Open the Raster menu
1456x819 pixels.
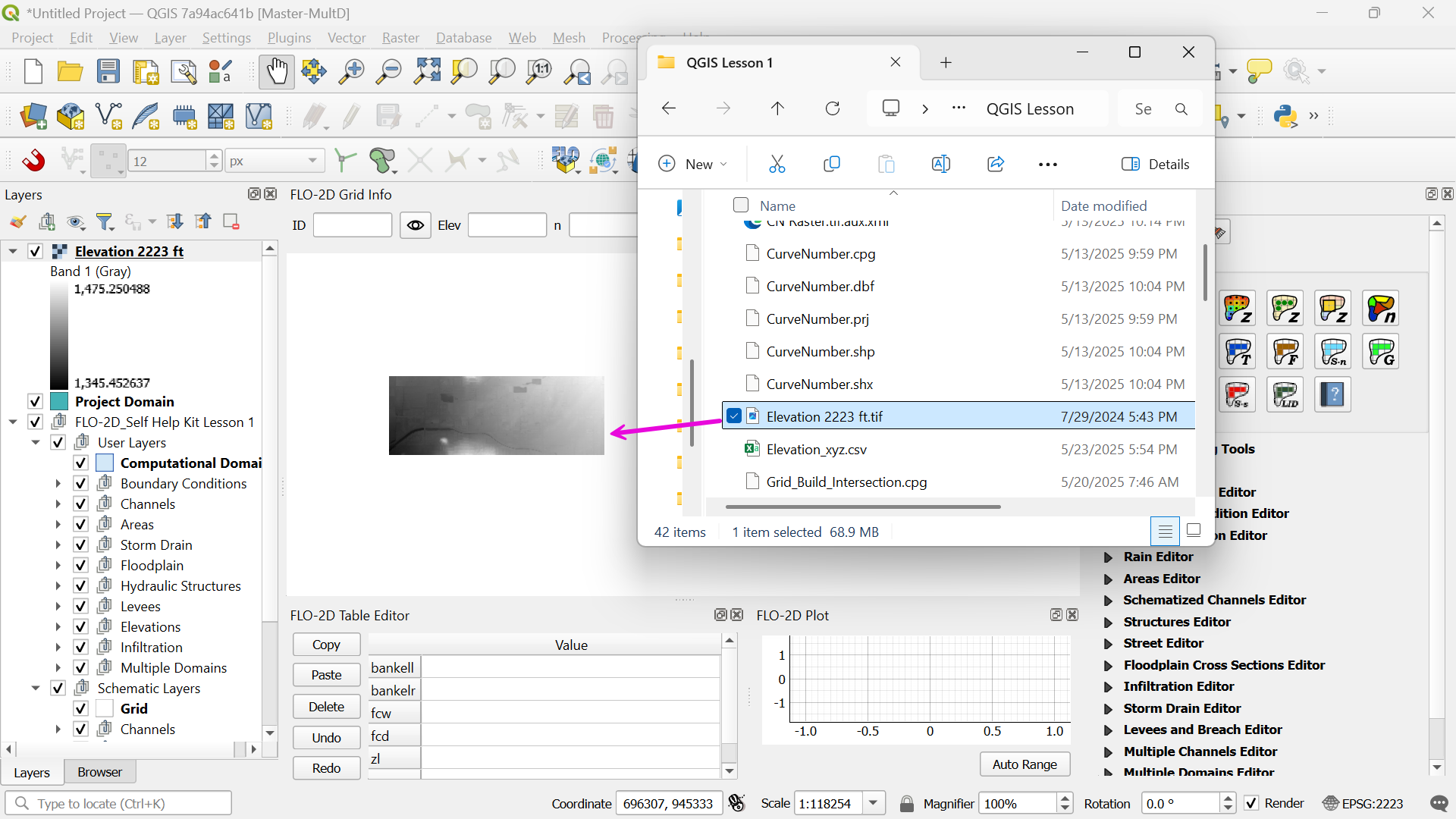point(400,38)
